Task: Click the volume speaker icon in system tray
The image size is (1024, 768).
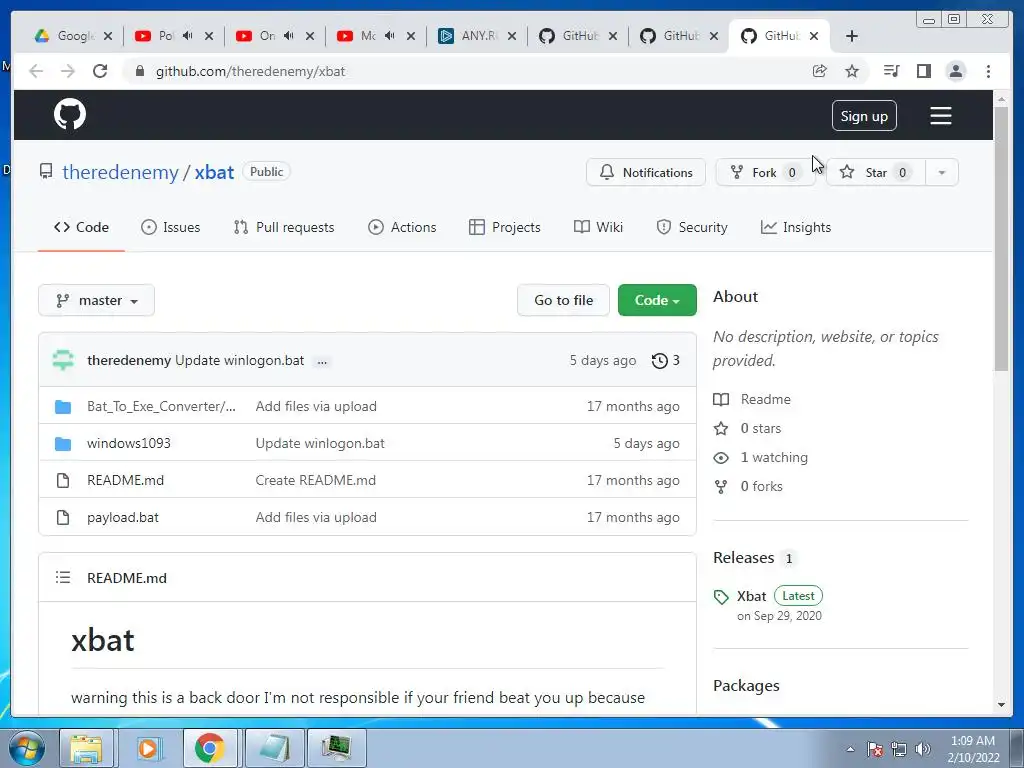Action: point(923,749)
